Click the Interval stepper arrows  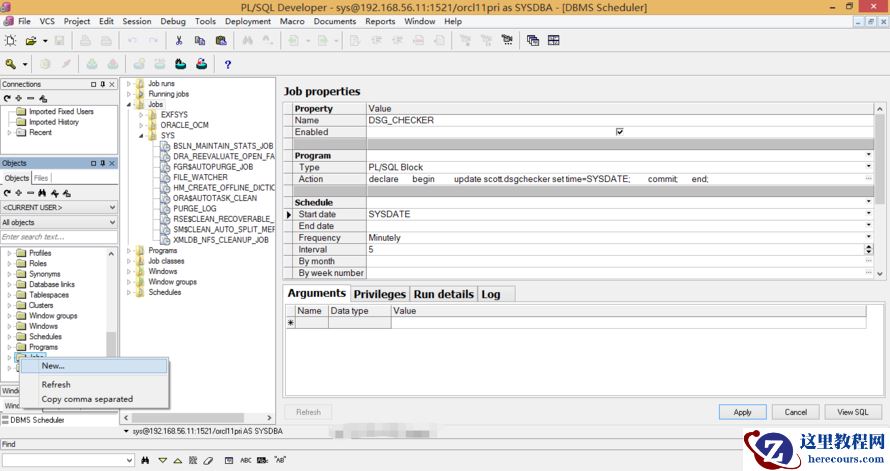(x=868, y=249)
